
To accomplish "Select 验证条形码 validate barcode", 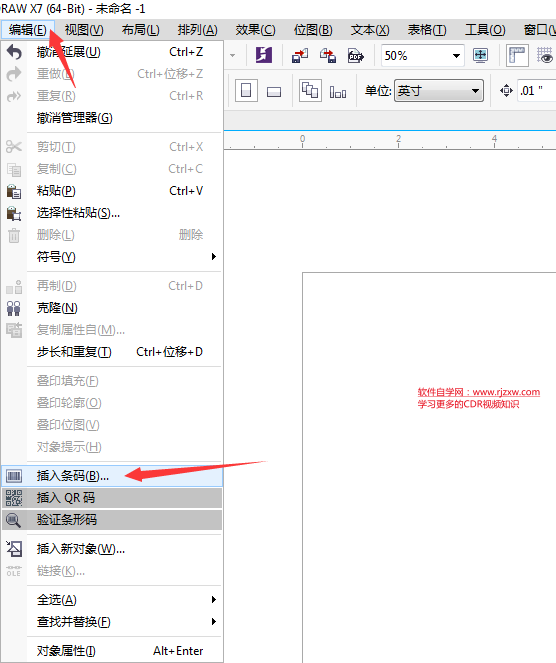I will pyautogui.click(x=112, y=520).
